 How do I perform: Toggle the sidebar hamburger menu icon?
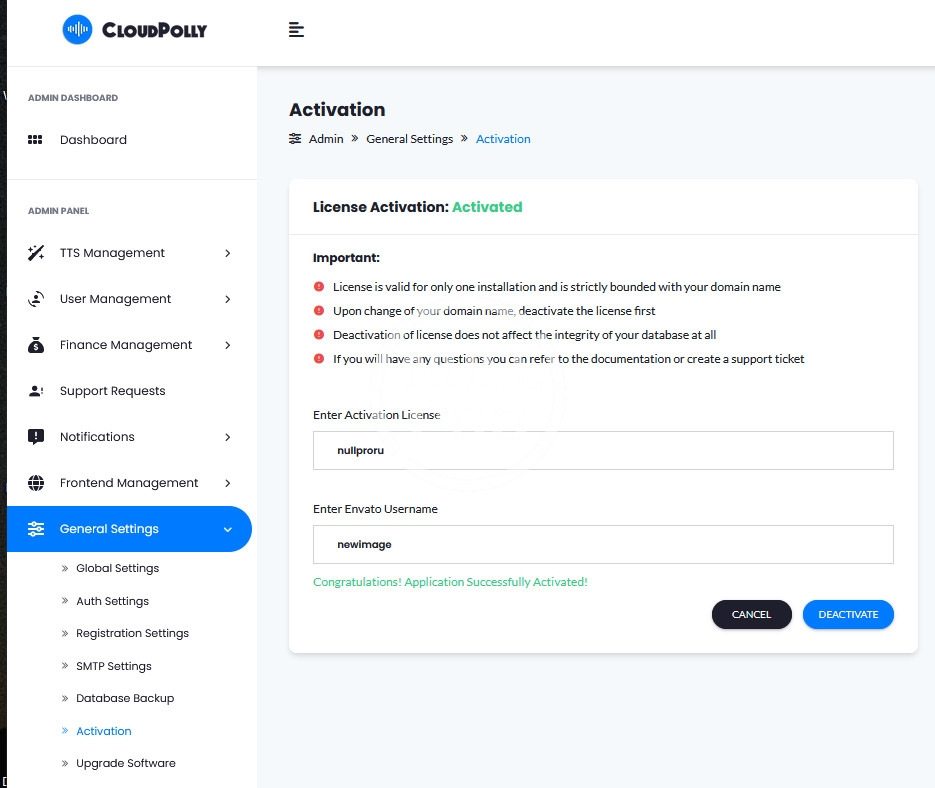(x=296, y=29)
